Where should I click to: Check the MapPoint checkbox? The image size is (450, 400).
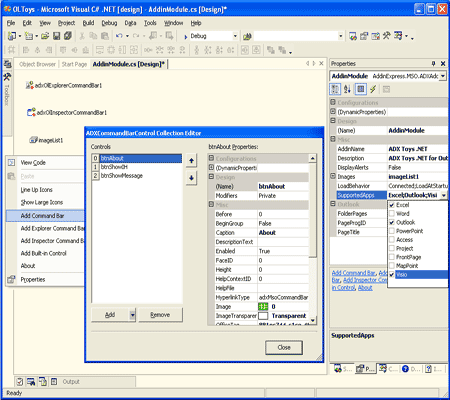pyautogui.click(x=392, y=266)
